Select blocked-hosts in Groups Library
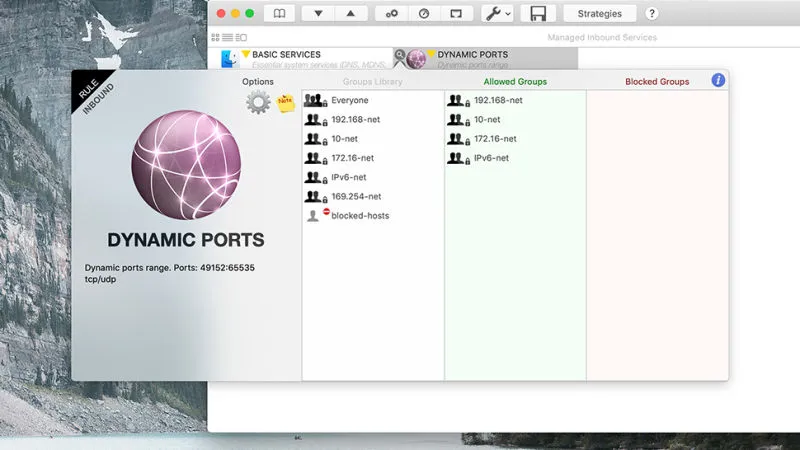Screen dimensions: 800x450 [x=360, y=216]
